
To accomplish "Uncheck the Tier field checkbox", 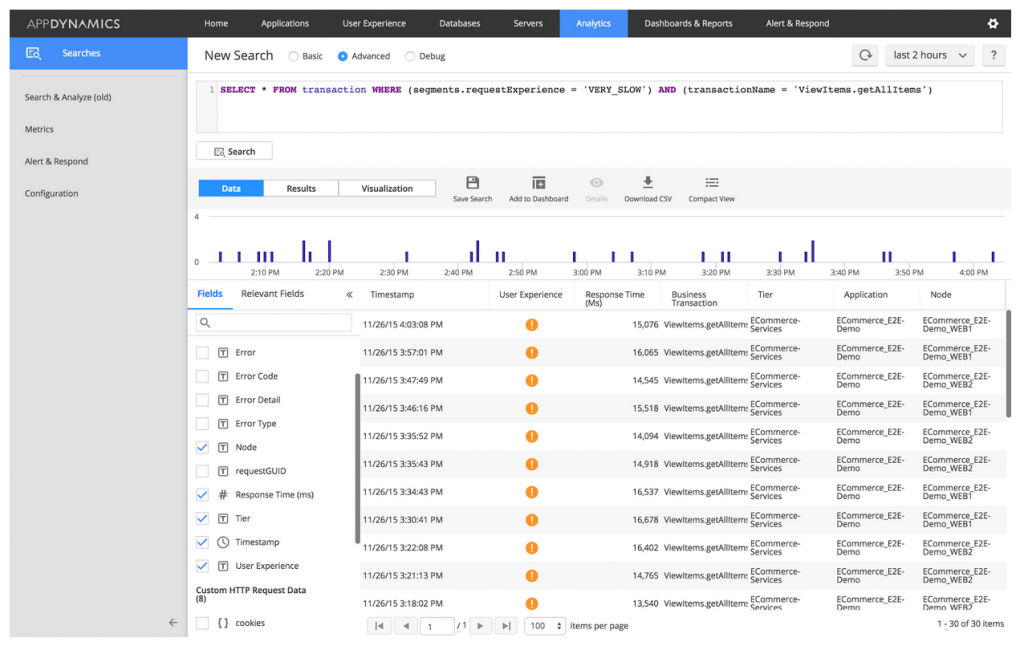I will 202,519.
